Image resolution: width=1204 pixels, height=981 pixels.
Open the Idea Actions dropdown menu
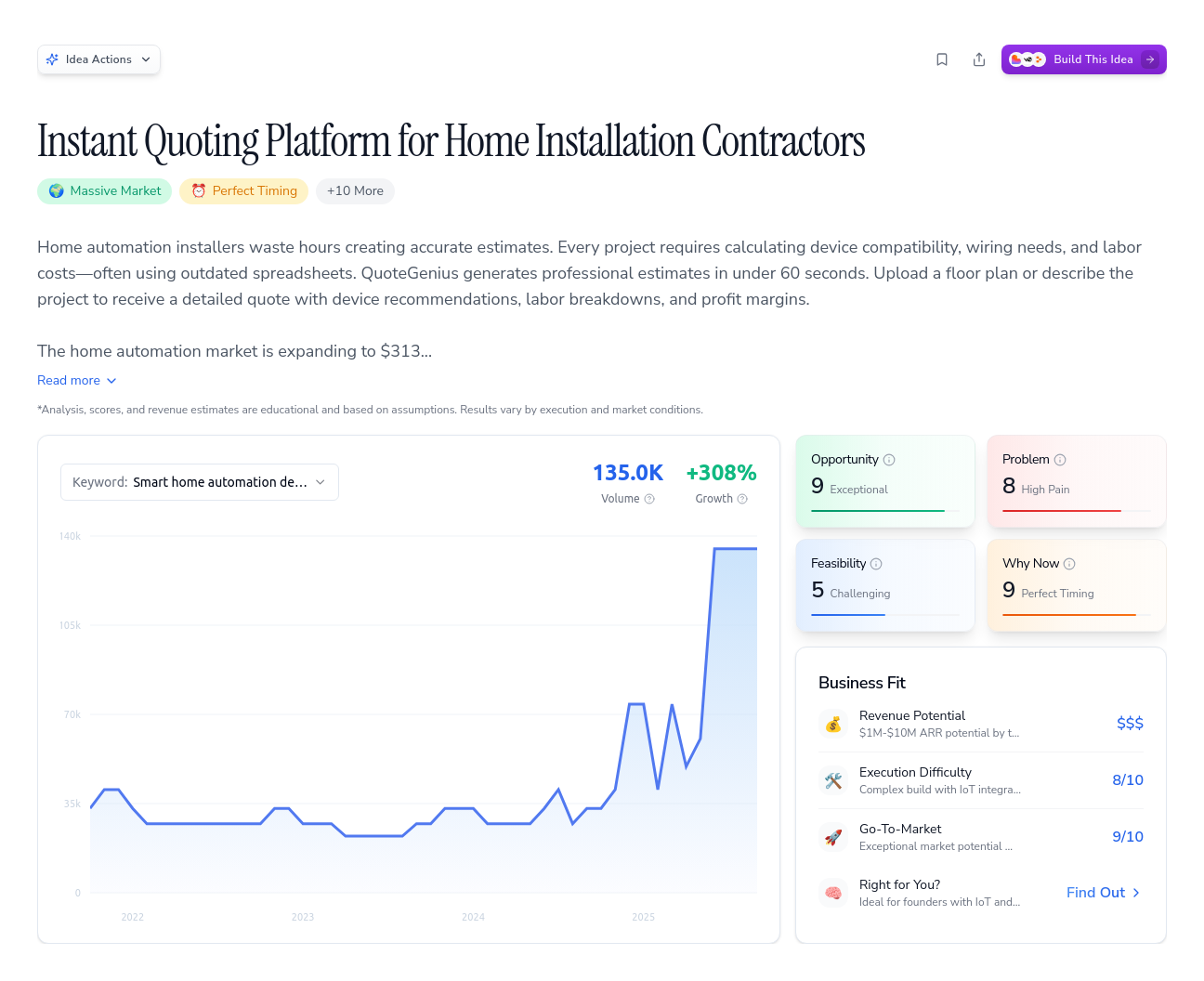tap(98, 59)
